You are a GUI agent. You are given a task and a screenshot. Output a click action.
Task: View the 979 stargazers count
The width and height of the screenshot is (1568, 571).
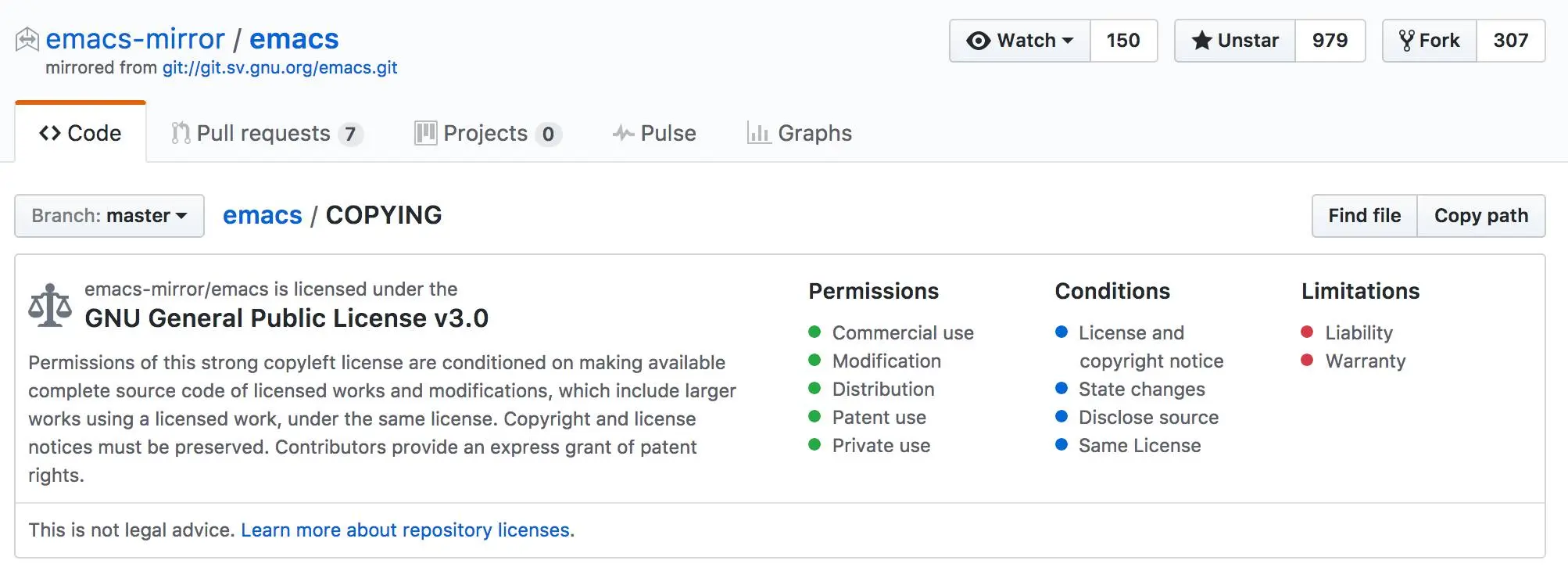(1330, 41)
